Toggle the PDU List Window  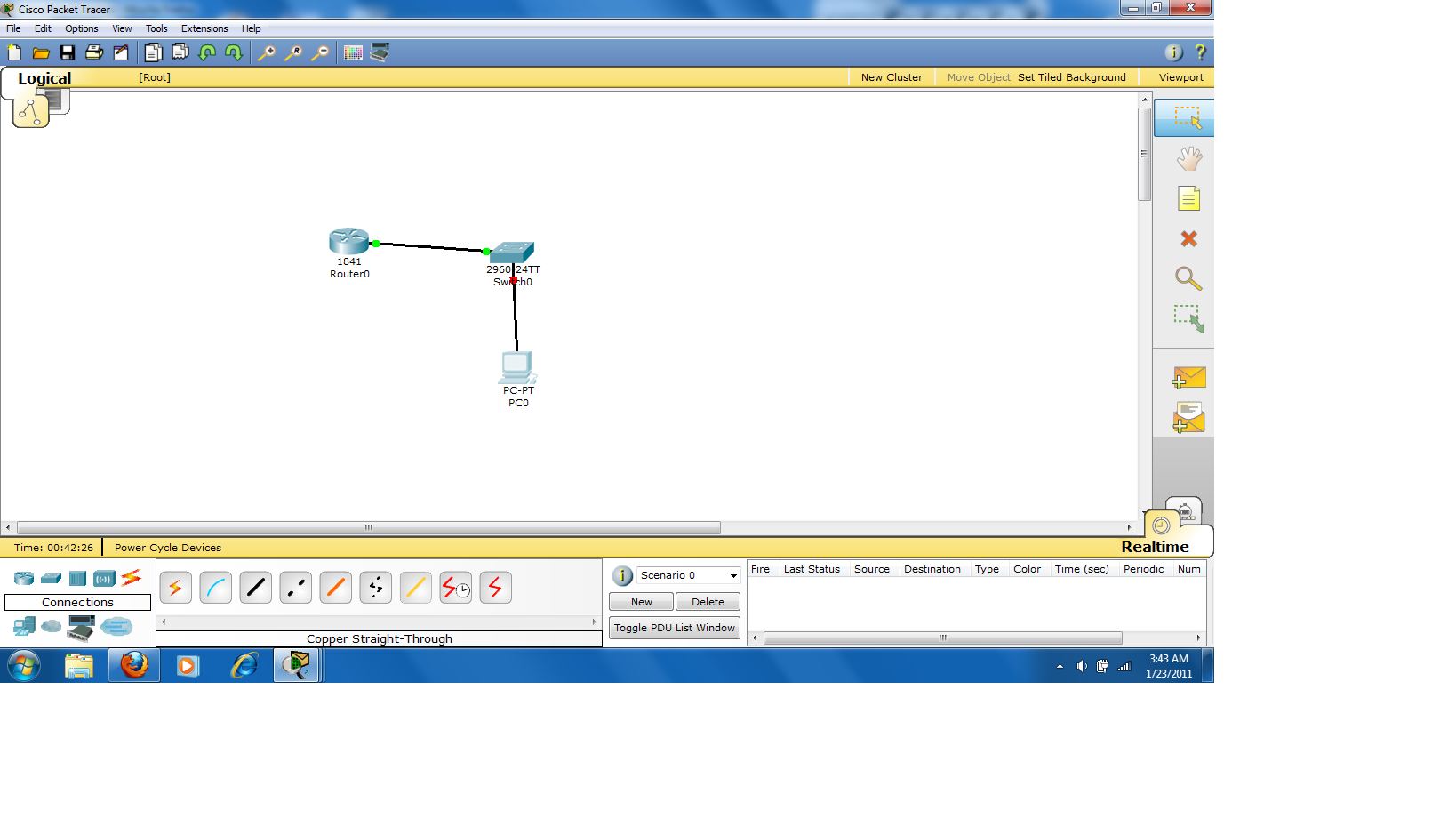point(674,628)
